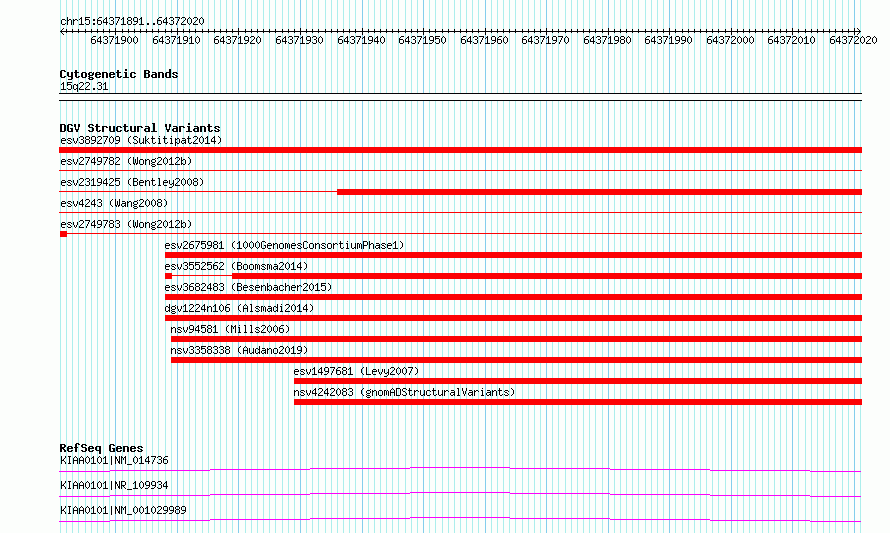Click ruler position 64371950

[x=422, y=40]
